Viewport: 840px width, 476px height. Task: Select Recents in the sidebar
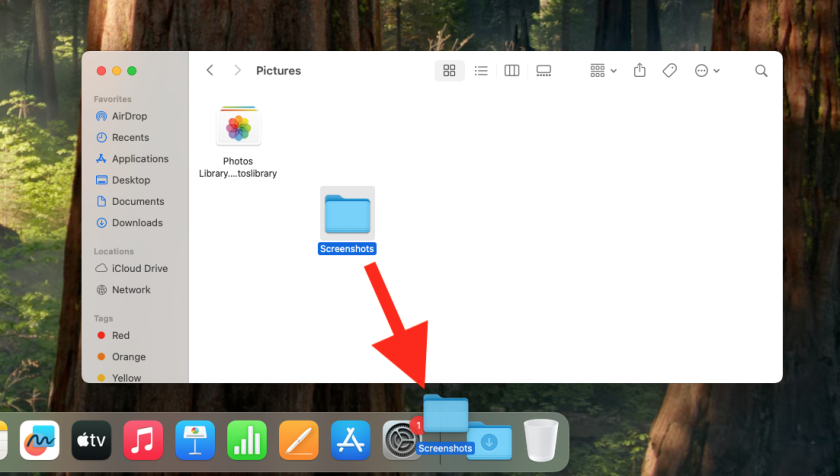(x=130, y=137)
